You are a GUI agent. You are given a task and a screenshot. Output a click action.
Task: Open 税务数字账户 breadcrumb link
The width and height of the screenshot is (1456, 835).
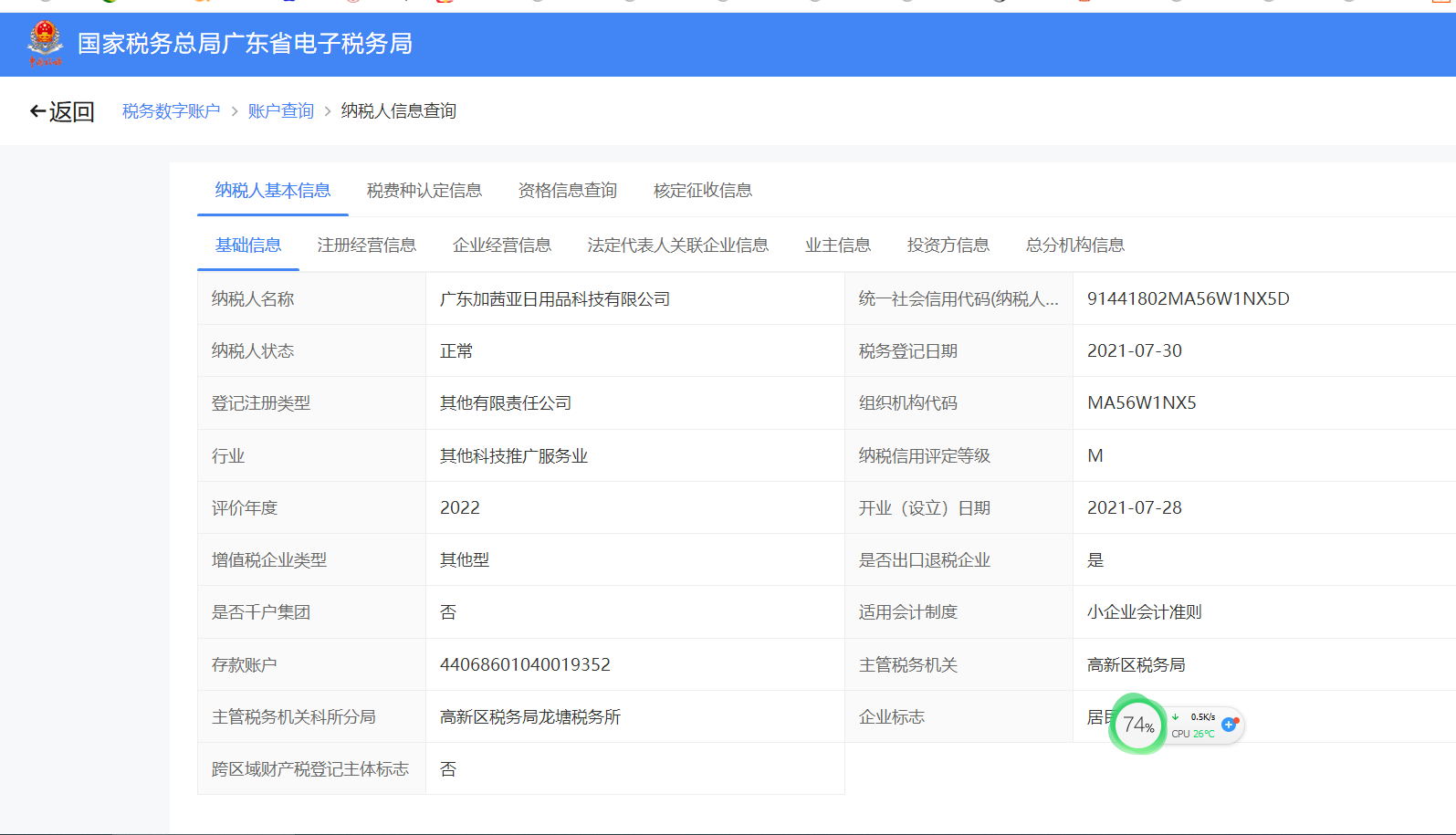[x=172, y=111]
